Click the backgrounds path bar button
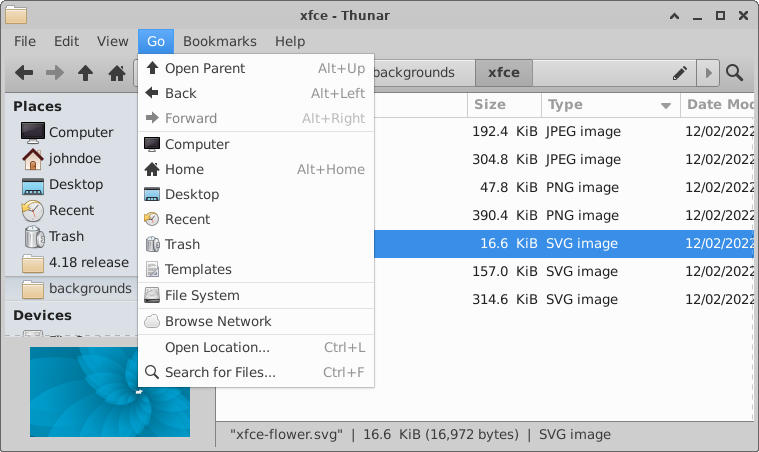759x452 pixels. pyautogui.click(x=425, y=73)
